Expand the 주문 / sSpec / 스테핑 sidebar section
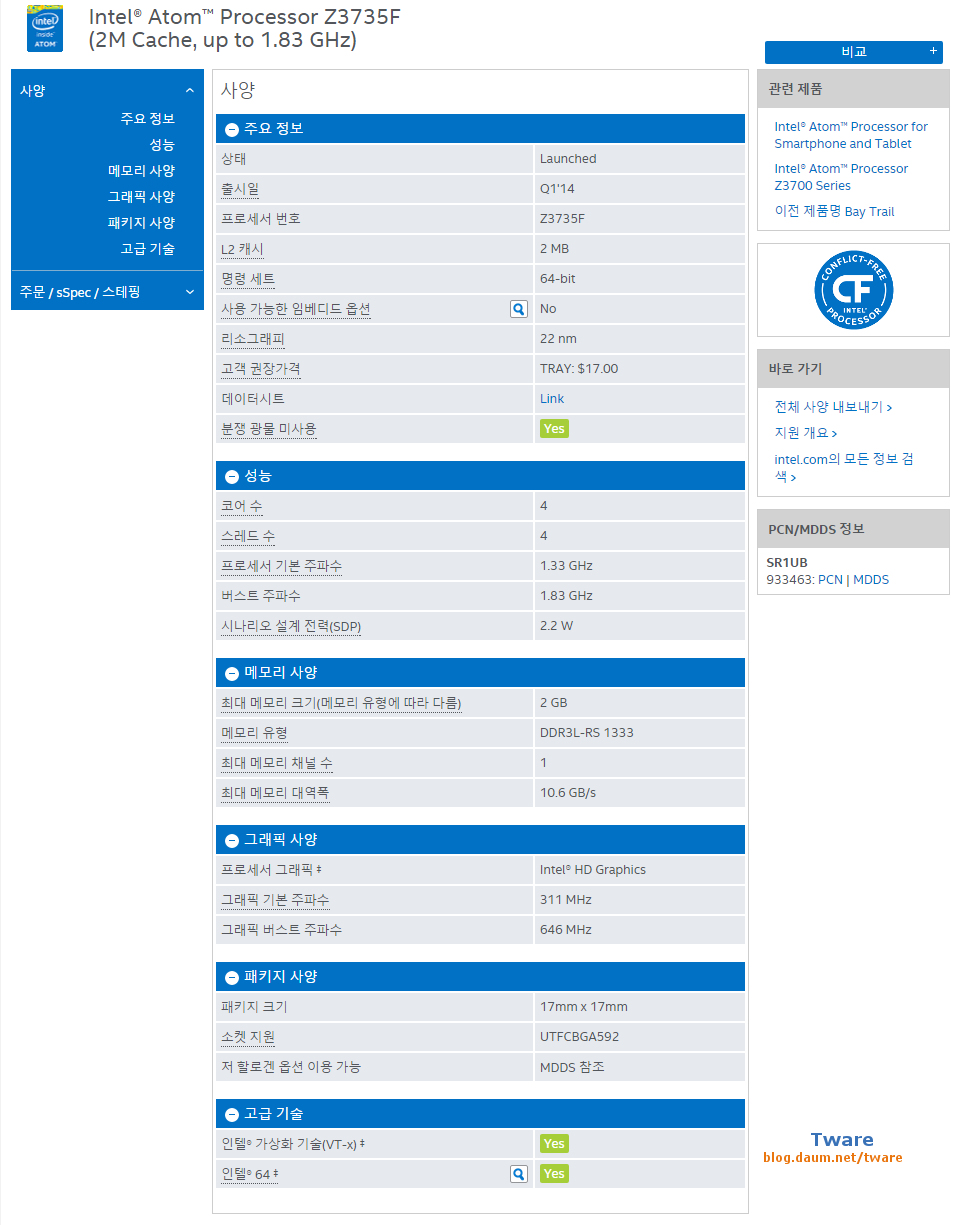 click(x=107, y=292)
